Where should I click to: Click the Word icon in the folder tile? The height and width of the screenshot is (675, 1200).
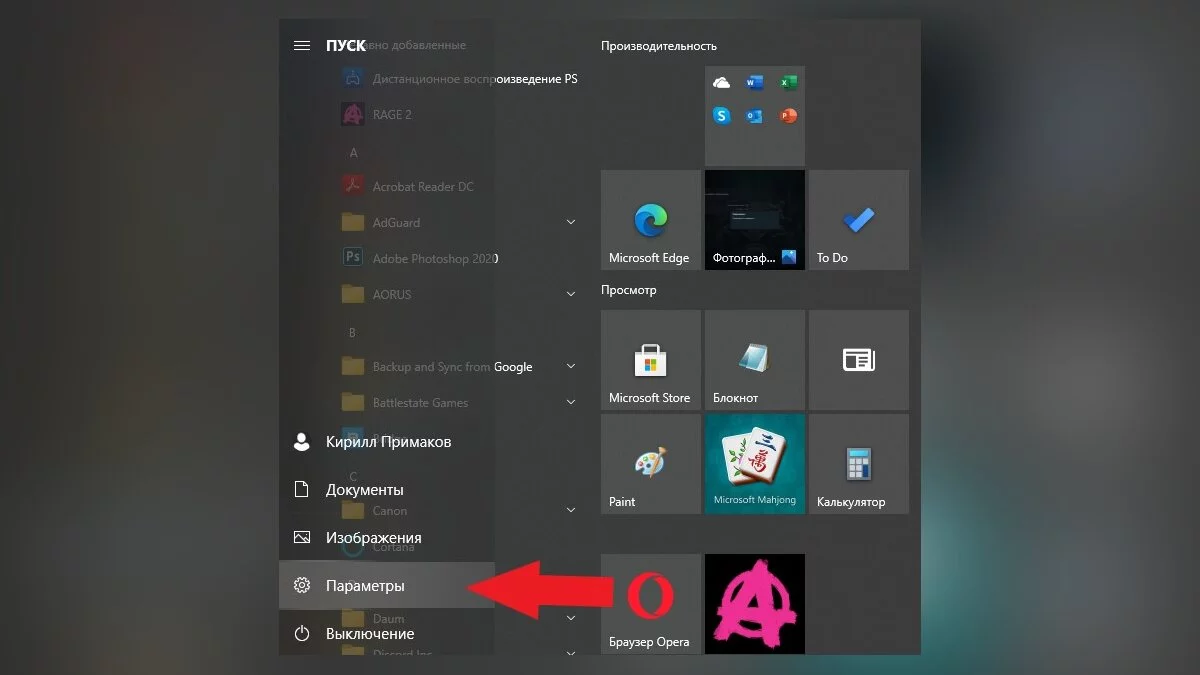tap(754, 84)
